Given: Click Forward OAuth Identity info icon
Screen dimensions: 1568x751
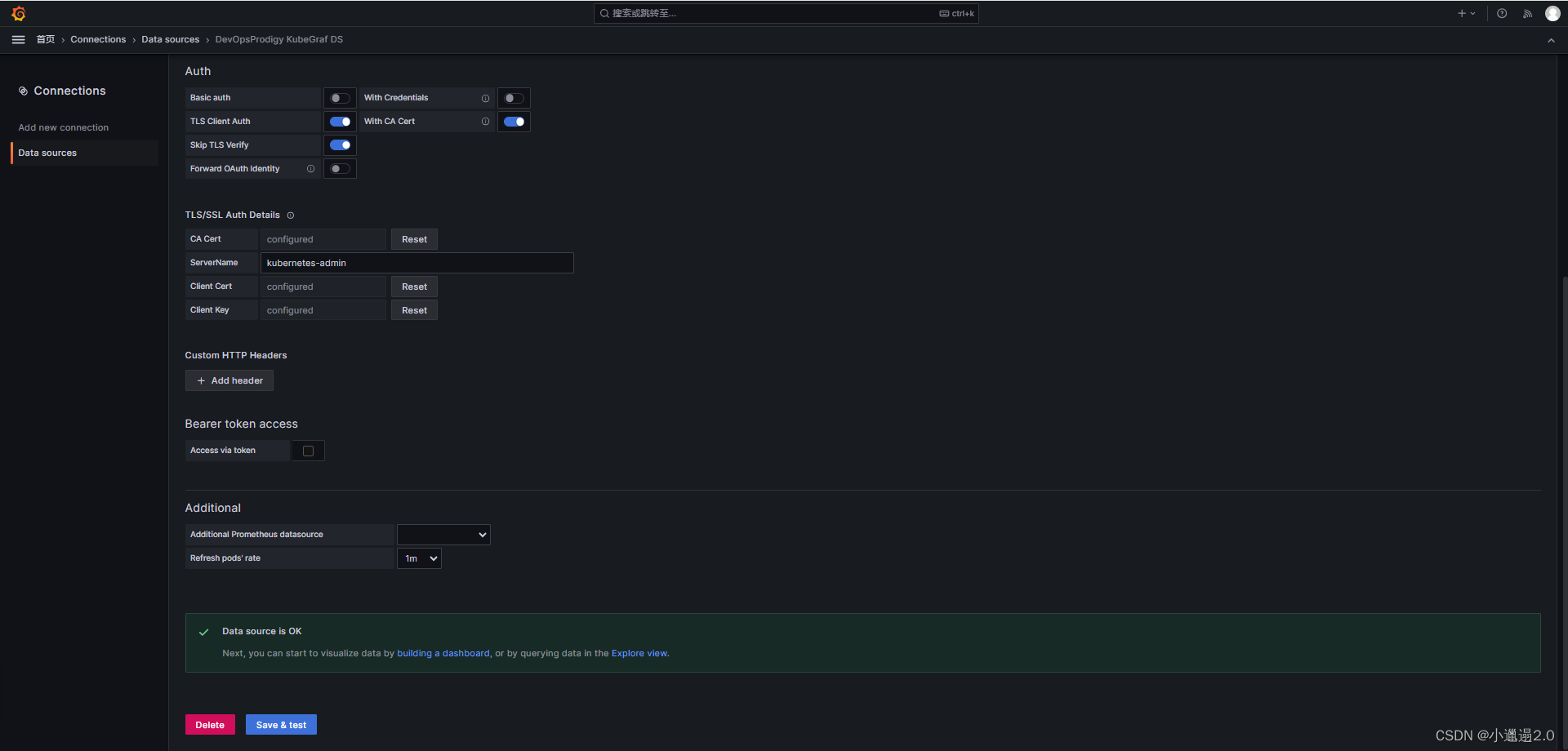Looking at the screenshot, I should tap(310, 169).
